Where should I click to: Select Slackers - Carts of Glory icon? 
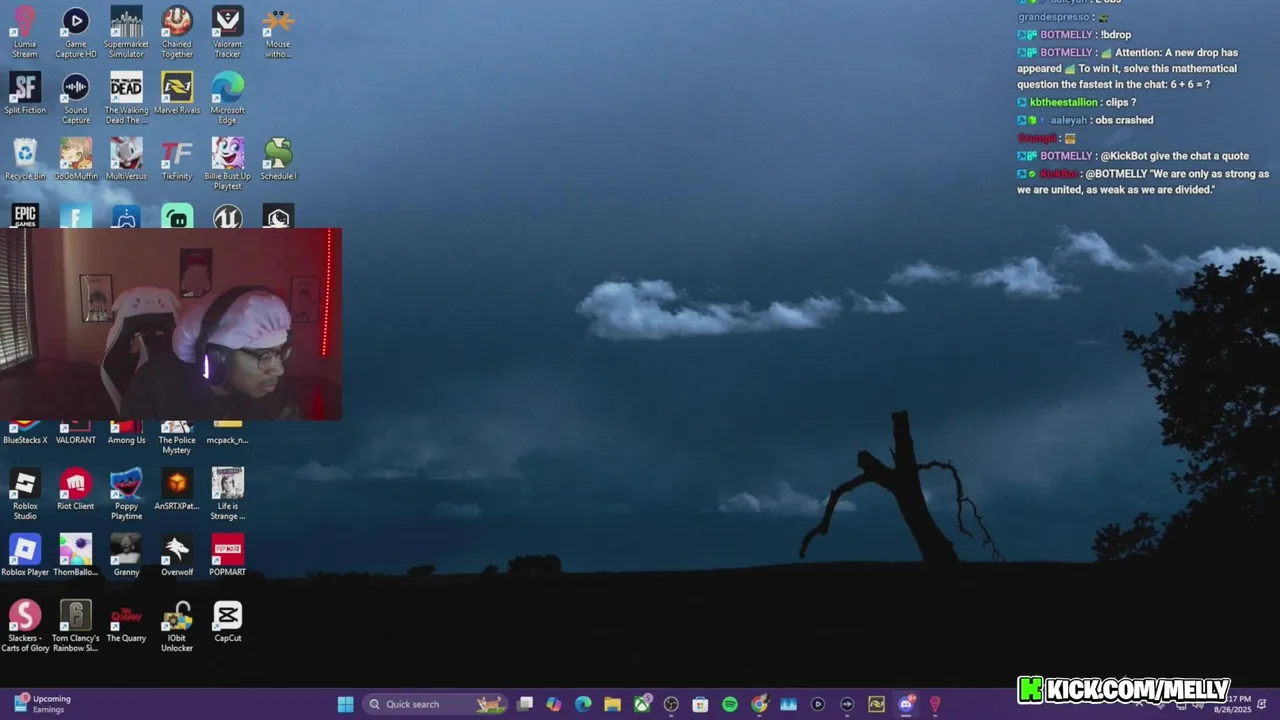pos(25,626)
